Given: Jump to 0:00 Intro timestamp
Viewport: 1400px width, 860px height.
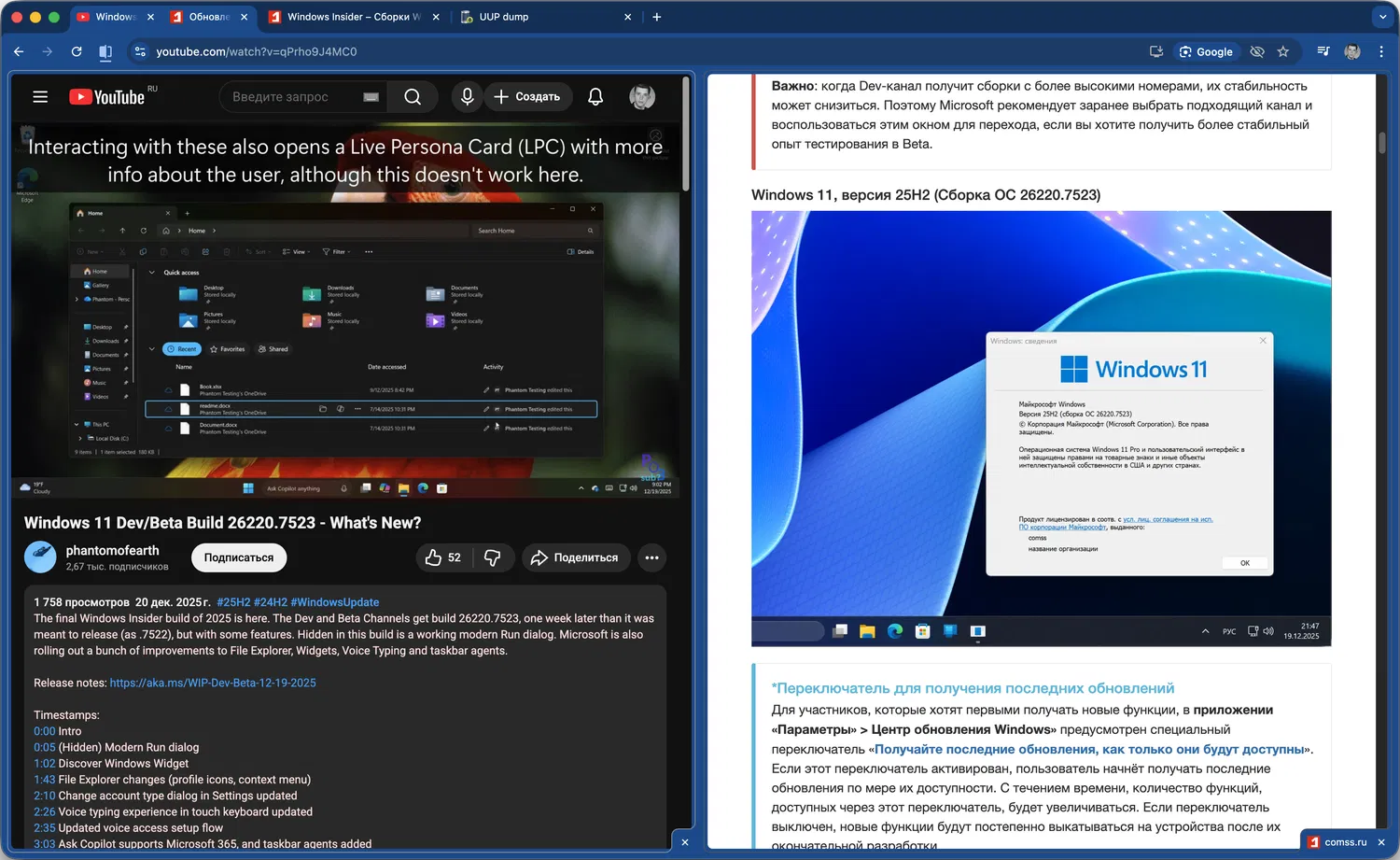Looking at the screenshot, I should click(45, 731).
